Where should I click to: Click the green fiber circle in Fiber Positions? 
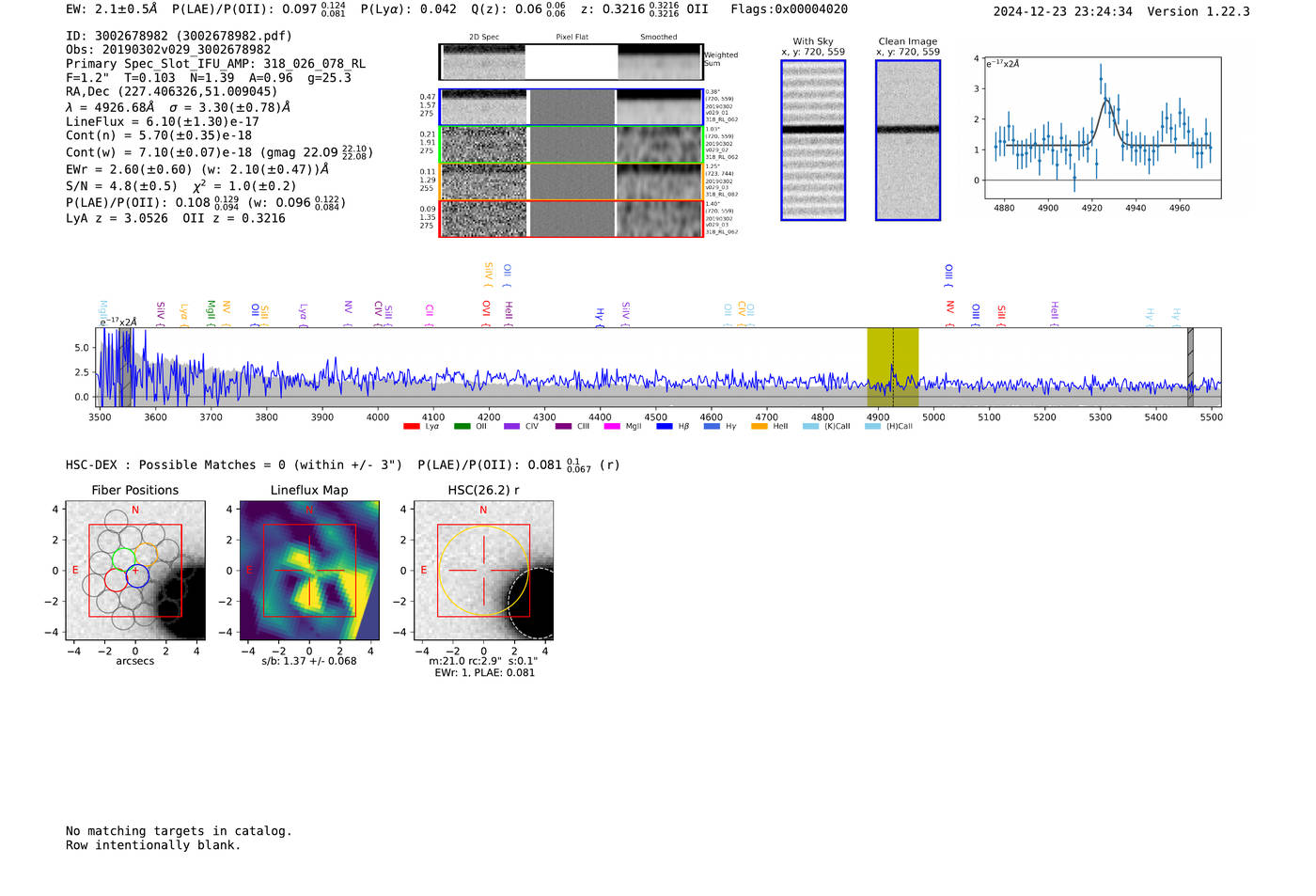[124, 558]
